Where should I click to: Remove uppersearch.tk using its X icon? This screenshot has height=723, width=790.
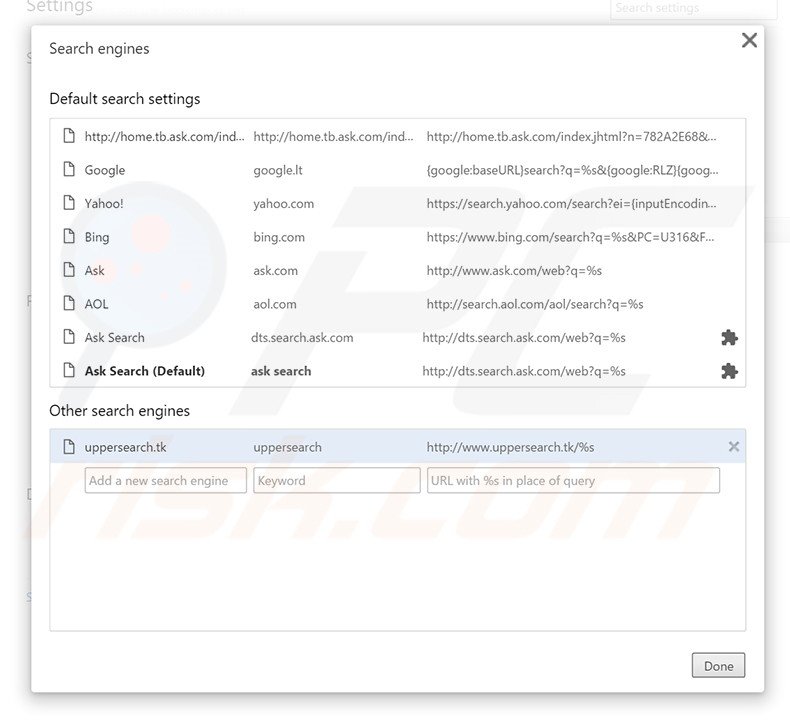(734, 446)
